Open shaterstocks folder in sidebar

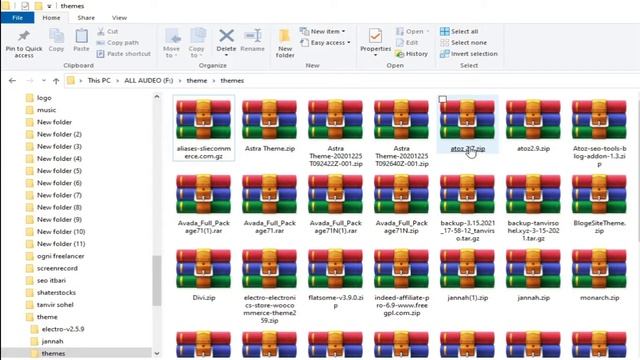pyautogui.click(x=56, y=293)
